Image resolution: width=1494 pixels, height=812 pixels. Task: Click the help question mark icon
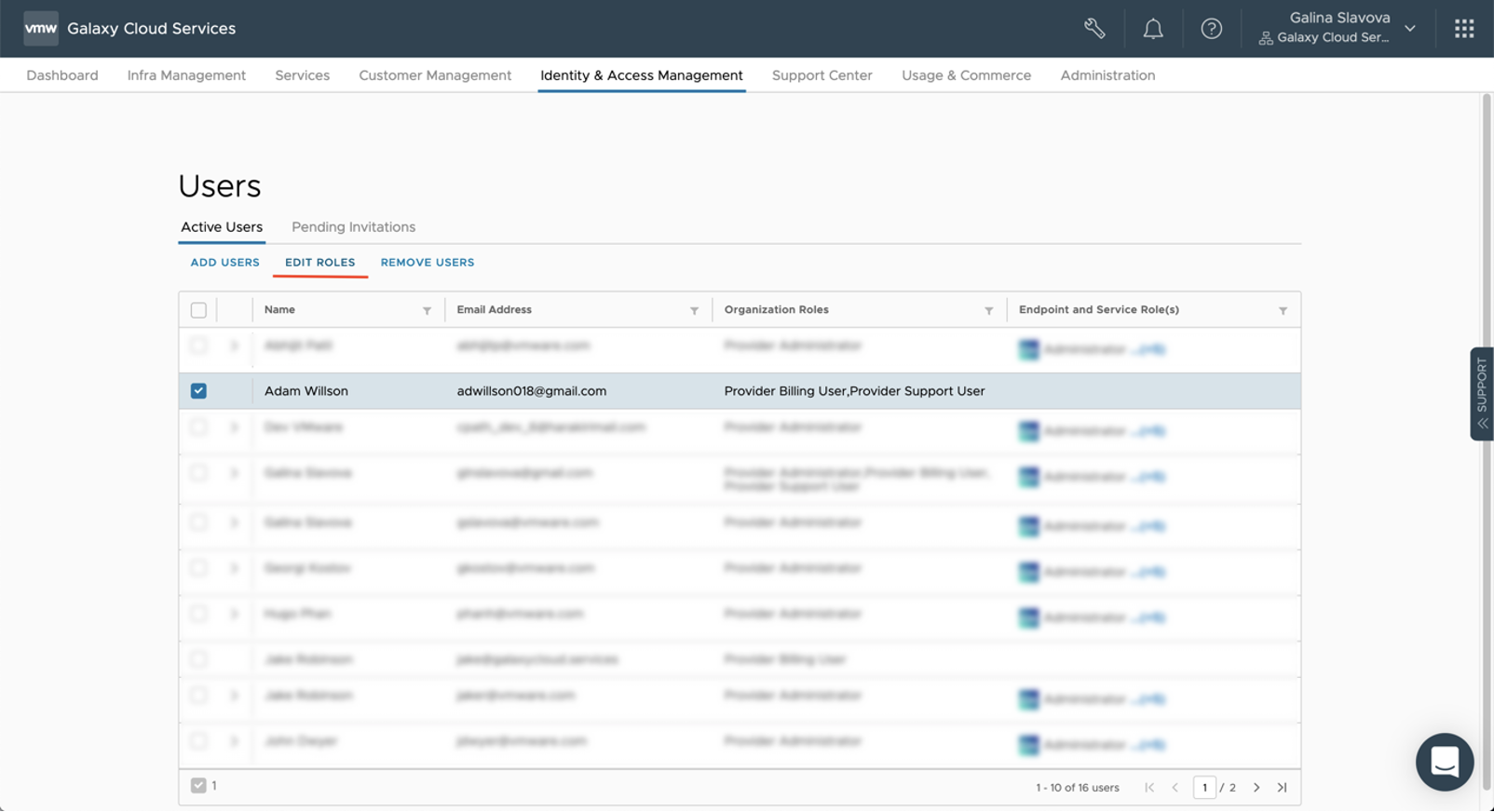1211,29
